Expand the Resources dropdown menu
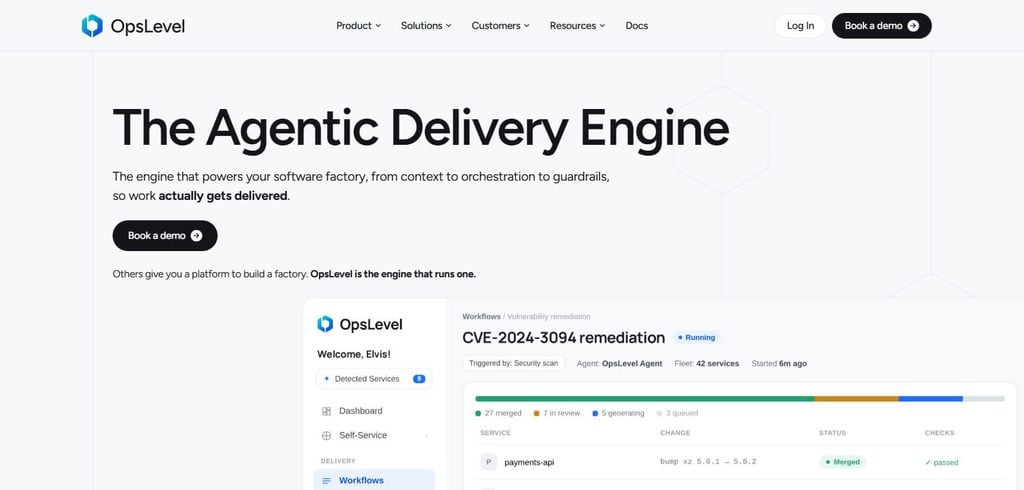1024x490 pixels. coord(577,25)
